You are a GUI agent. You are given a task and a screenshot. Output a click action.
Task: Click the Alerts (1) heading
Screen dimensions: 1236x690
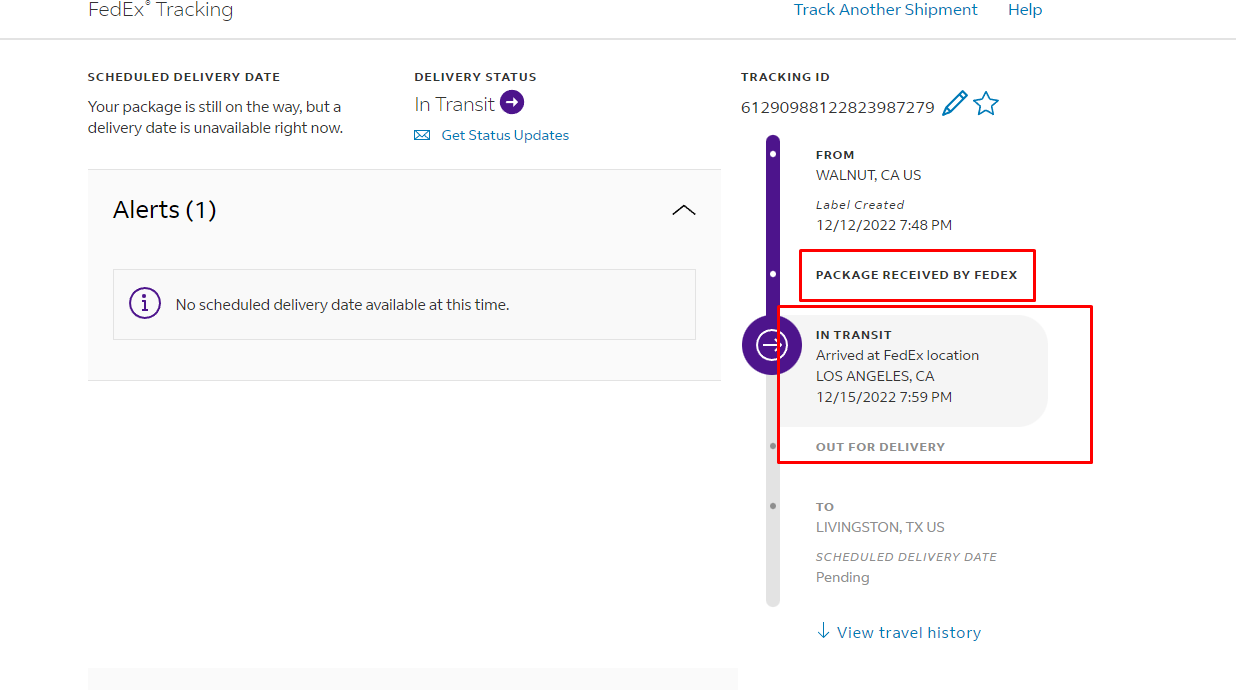(x=165, y=210)
